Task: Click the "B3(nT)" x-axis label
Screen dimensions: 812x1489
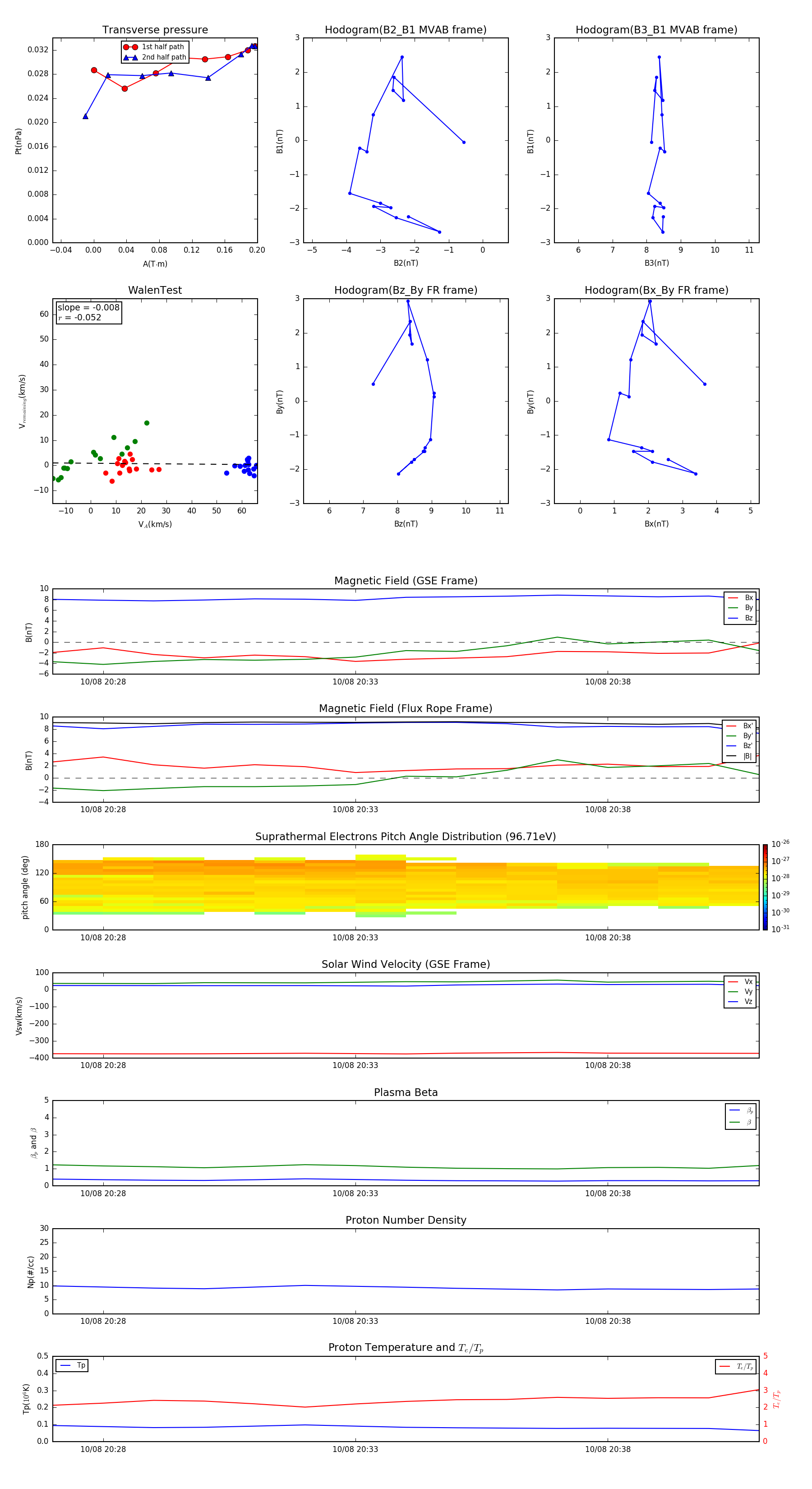Action: coord(656,263)
